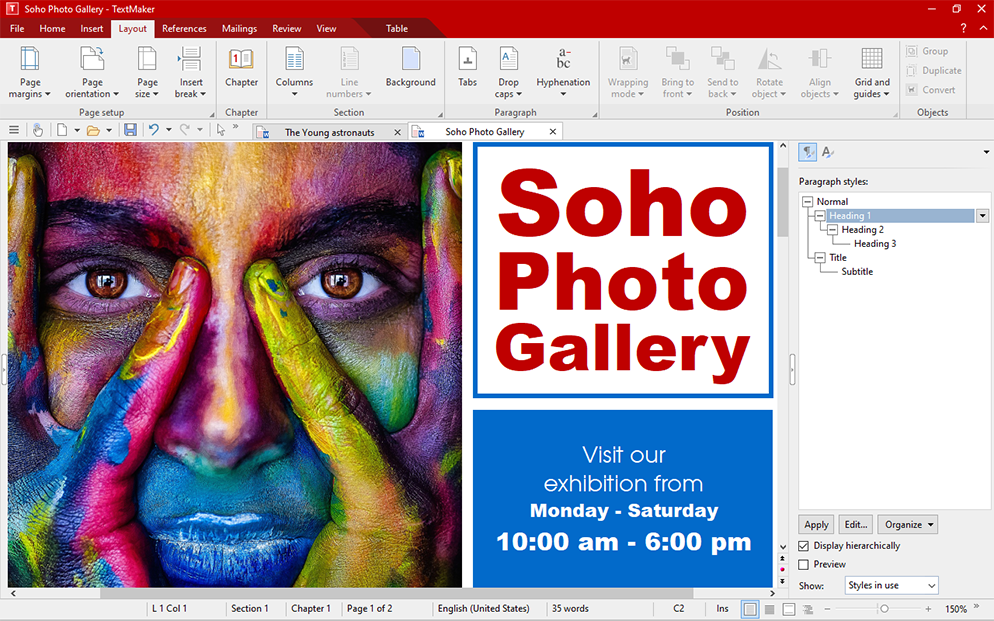The image size is (994, 621).
Task: Click the Save icon in the toolbar
Action: coord(131,129)
